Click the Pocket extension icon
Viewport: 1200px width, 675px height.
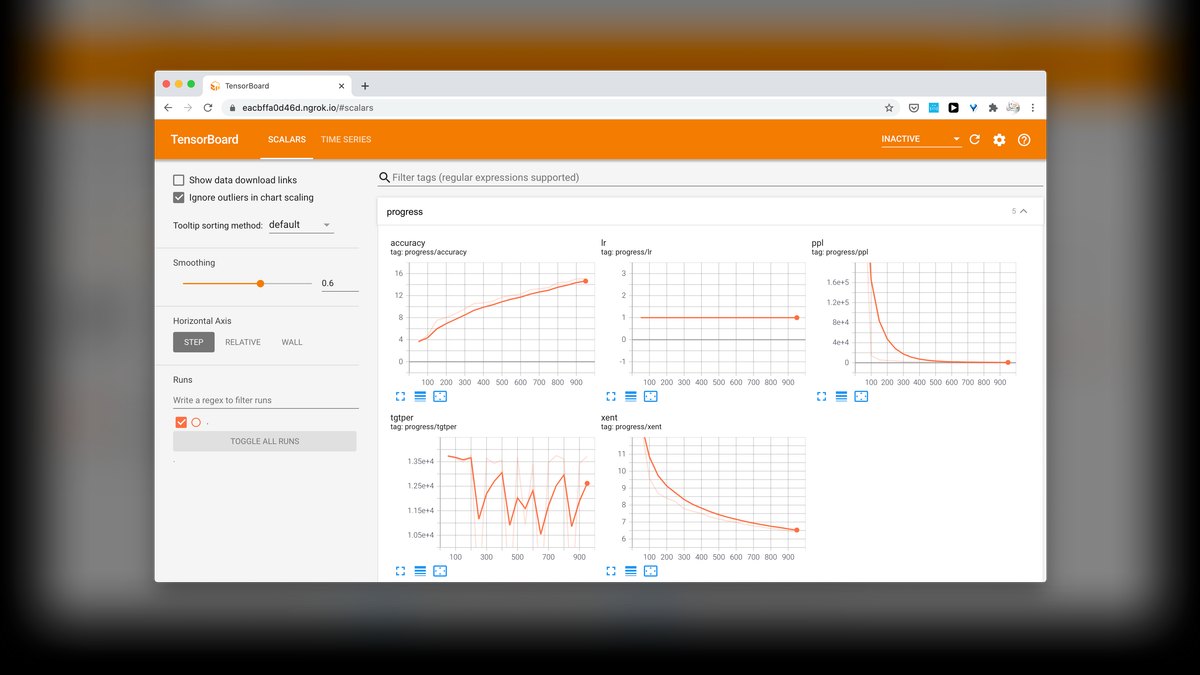(914, 107)
